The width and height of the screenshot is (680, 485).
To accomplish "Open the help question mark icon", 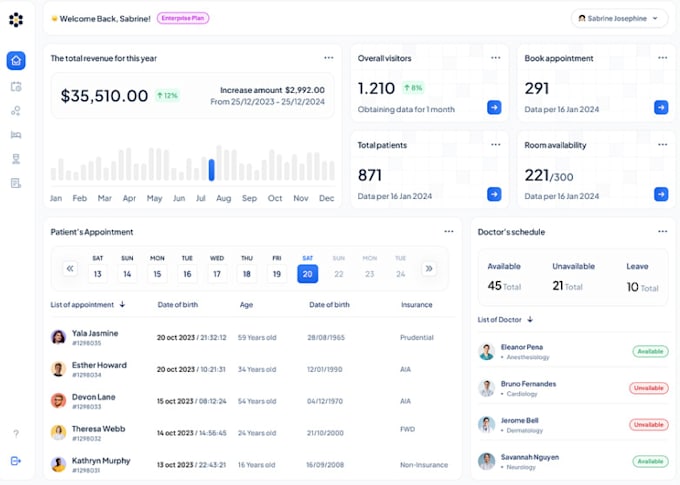I will click(16, 434).
